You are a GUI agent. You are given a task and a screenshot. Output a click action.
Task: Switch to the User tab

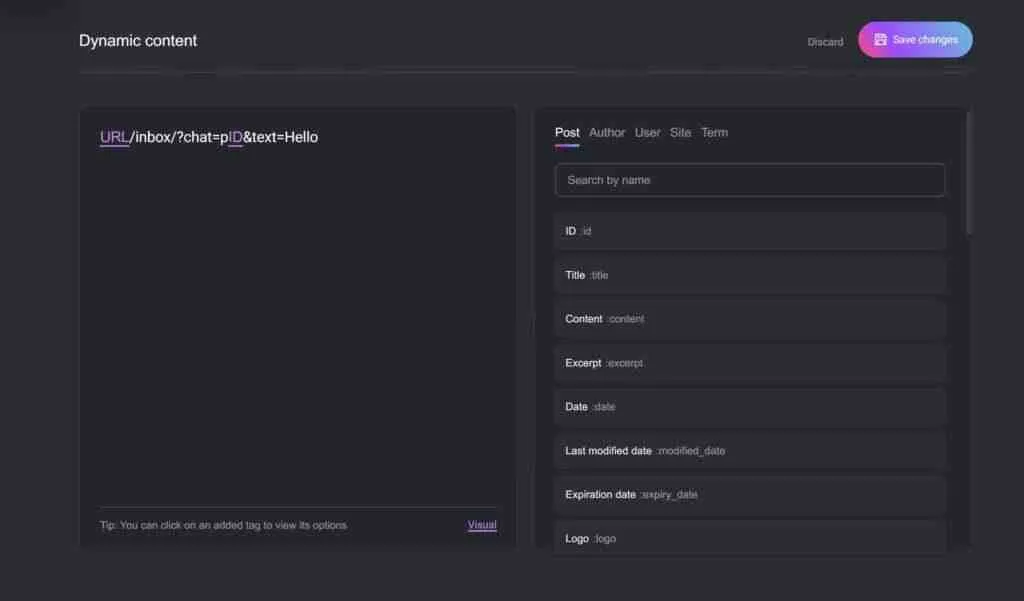pos(647,132)
